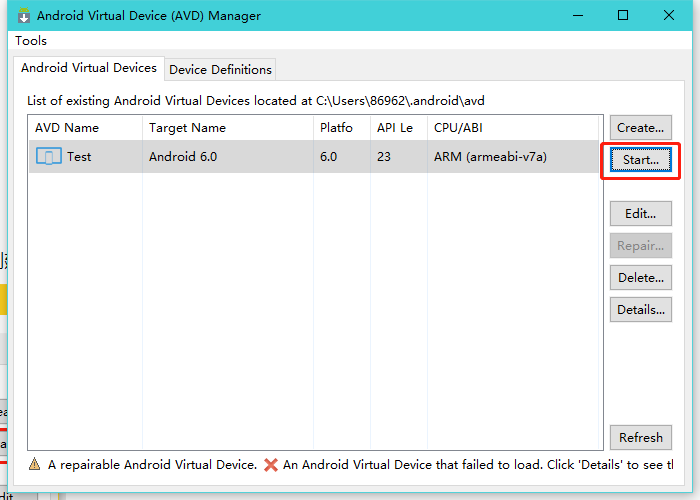Delete the selected AVD
The width and height of the screenshot is (700, 500).
[640, 277]
